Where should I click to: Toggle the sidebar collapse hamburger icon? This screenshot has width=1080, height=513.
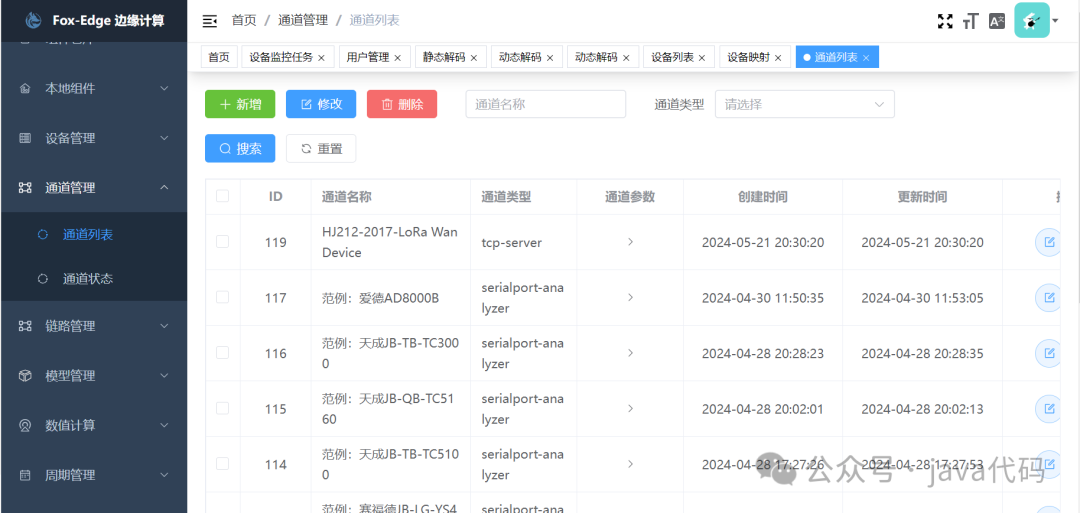209,21
